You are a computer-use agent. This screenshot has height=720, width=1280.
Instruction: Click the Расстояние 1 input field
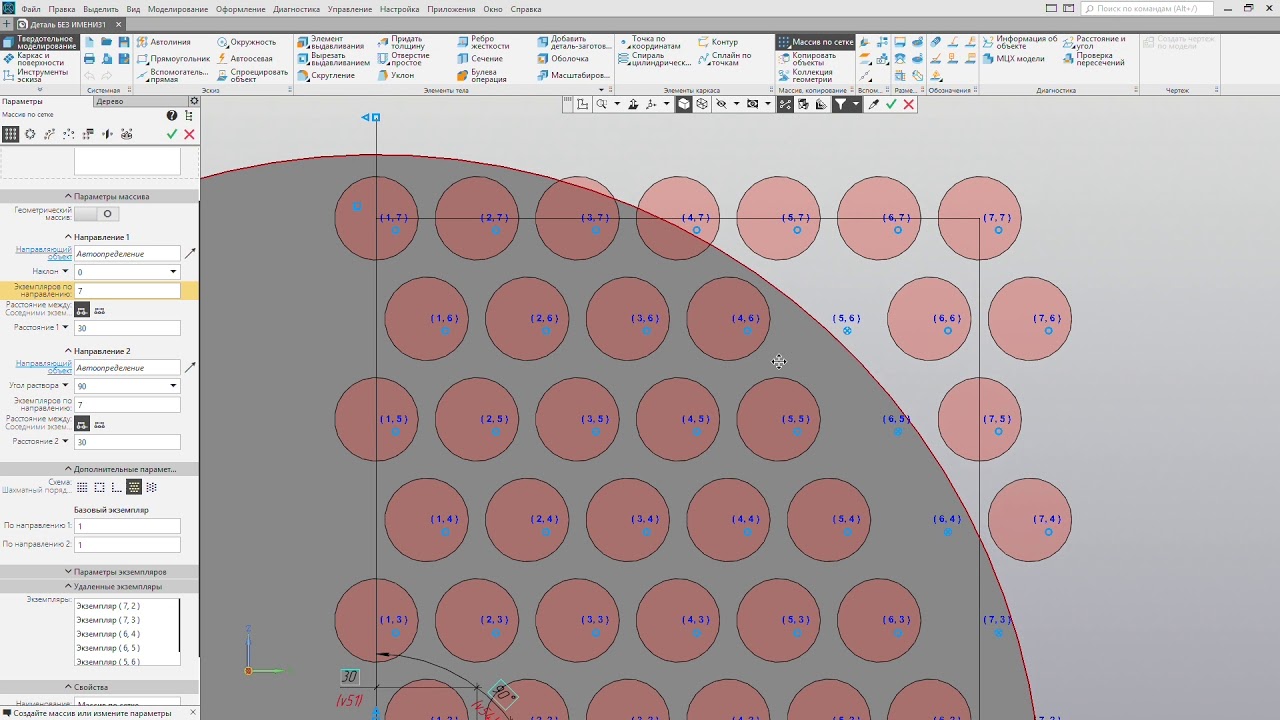pos(127,328)
